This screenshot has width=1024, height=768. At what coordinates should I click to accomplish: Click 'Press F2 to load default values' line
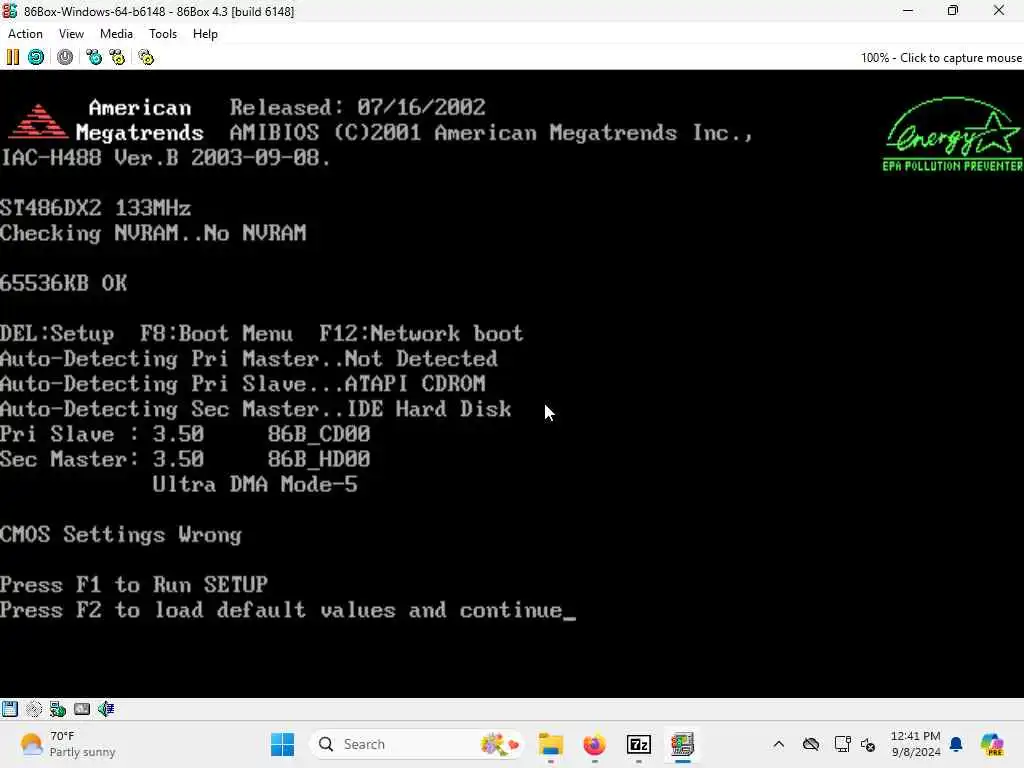(281, 610)
